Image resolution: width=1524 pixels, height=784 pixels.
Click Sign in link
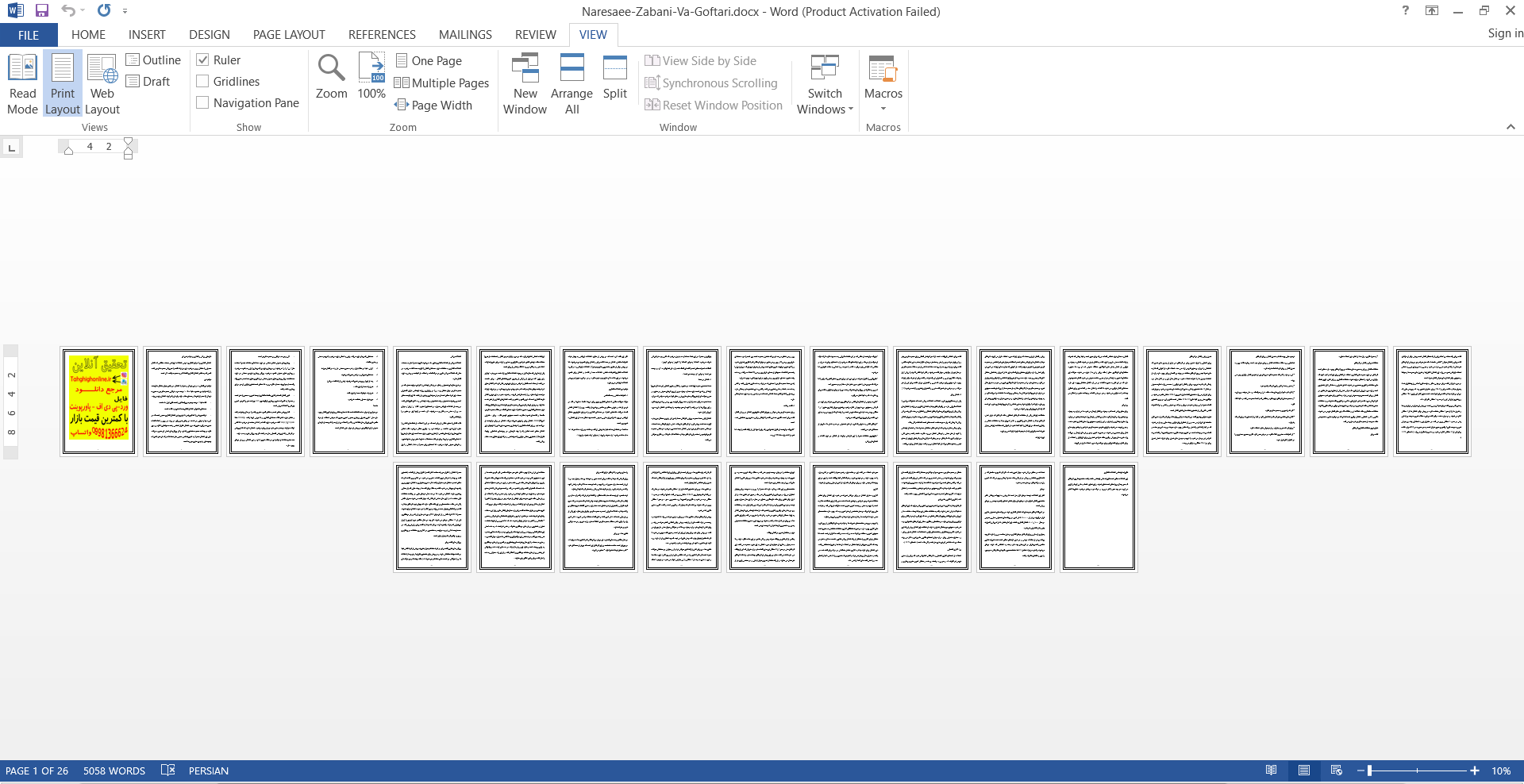pyautogui.click(x=1505, y=33)
